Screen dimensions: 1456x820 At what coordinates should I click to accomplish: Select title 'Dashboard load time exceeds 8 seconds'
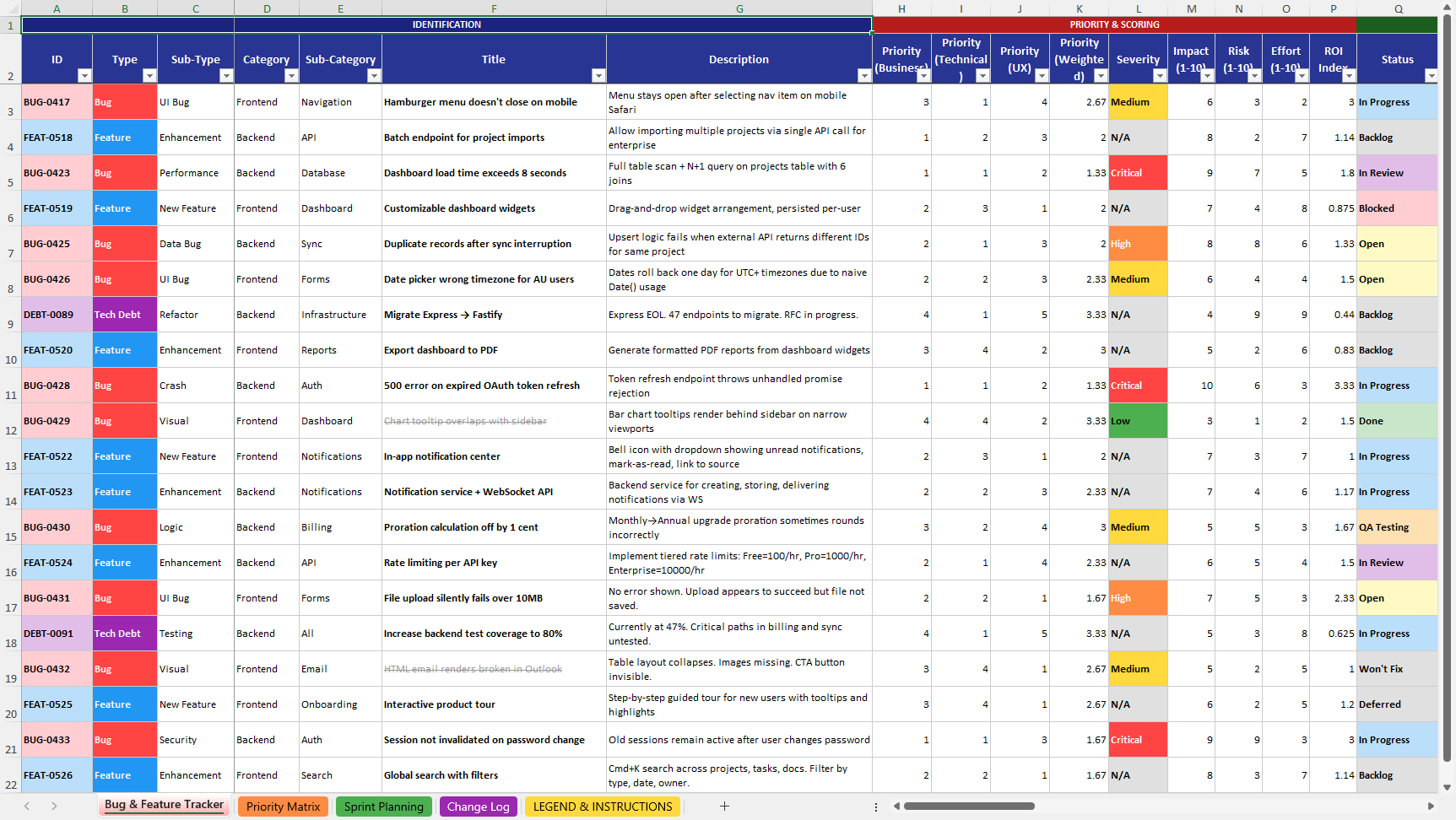494,173
